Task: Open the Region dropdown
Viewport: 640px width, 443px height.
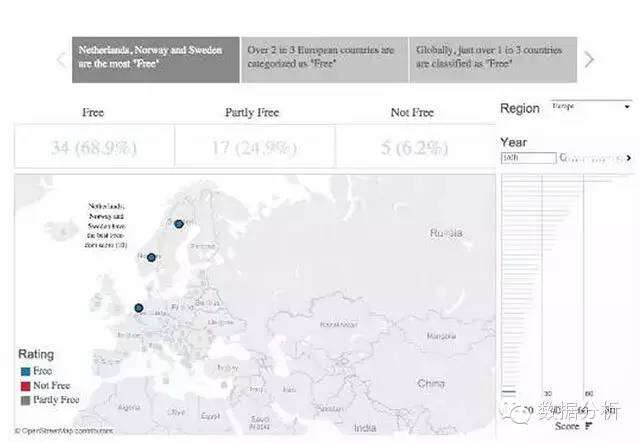Action: [x=591, y=107]
